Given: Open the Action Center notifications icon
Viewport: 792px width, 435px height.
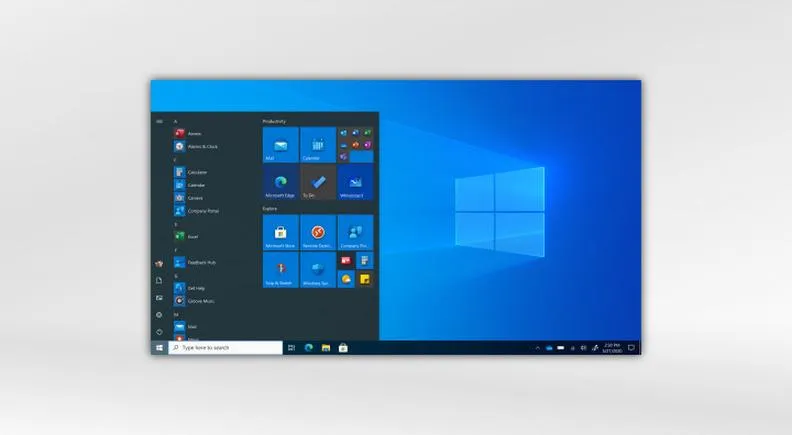Looking at the screenshot, I should pyautogui.click(x=631, y=348).
